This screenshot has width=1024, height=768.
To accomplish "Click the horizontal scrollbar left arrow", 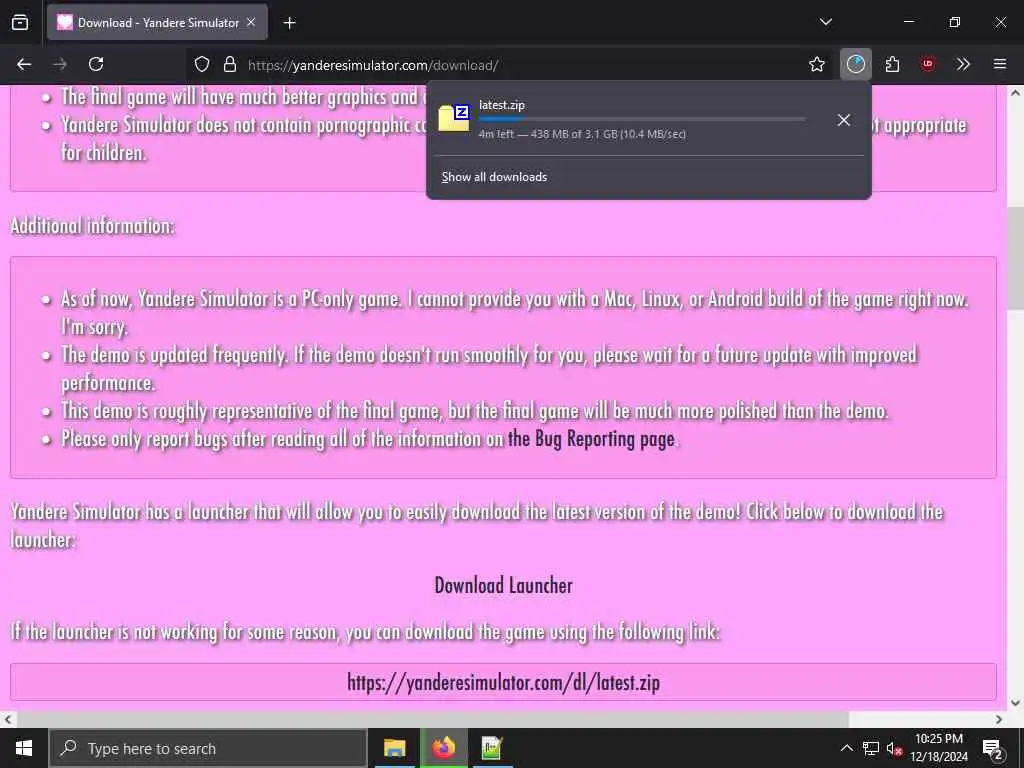I will 7,720.
